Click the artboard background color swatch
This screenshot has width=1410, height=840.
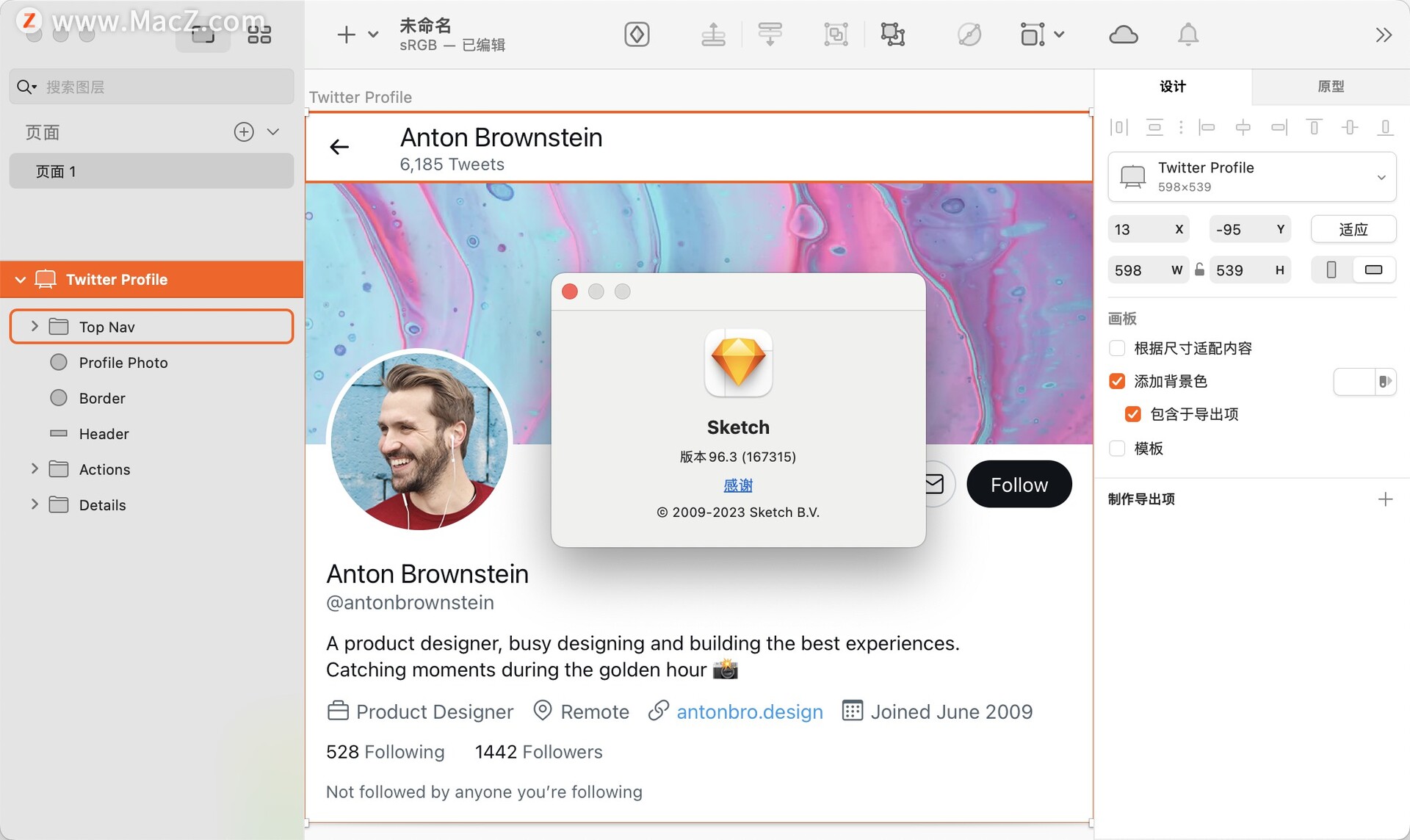pyautogui.click(x=1353, y=381)
